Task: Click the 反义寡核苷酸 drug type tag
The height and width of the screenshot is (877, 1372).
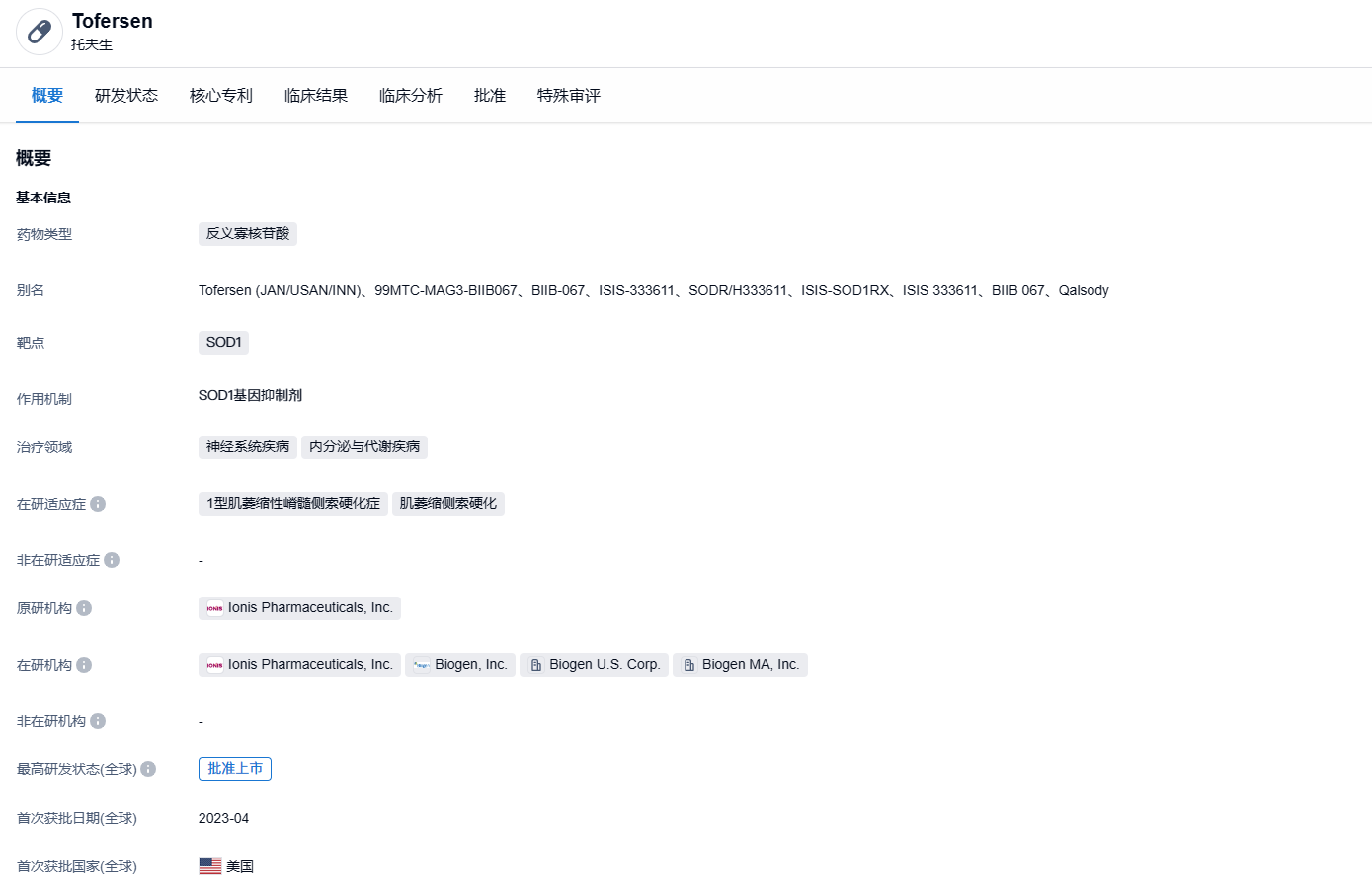Action: tap(248, 234)
